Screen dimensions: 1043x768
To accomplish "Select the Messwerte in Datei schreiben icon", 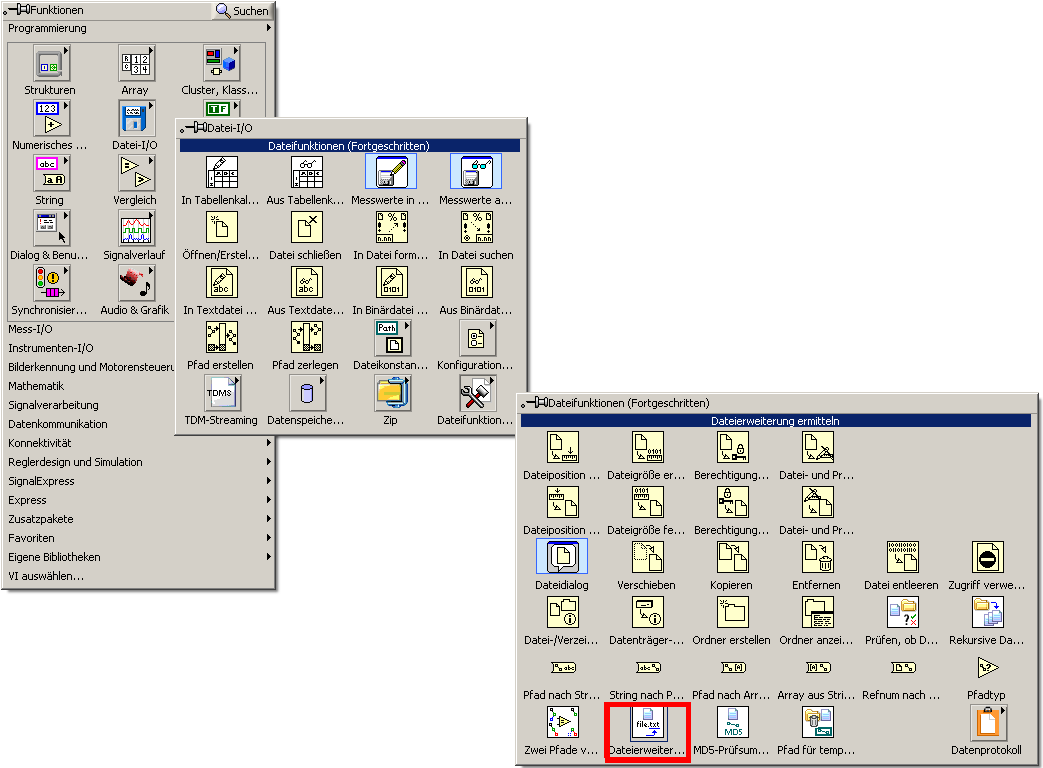I will point(391,172).
